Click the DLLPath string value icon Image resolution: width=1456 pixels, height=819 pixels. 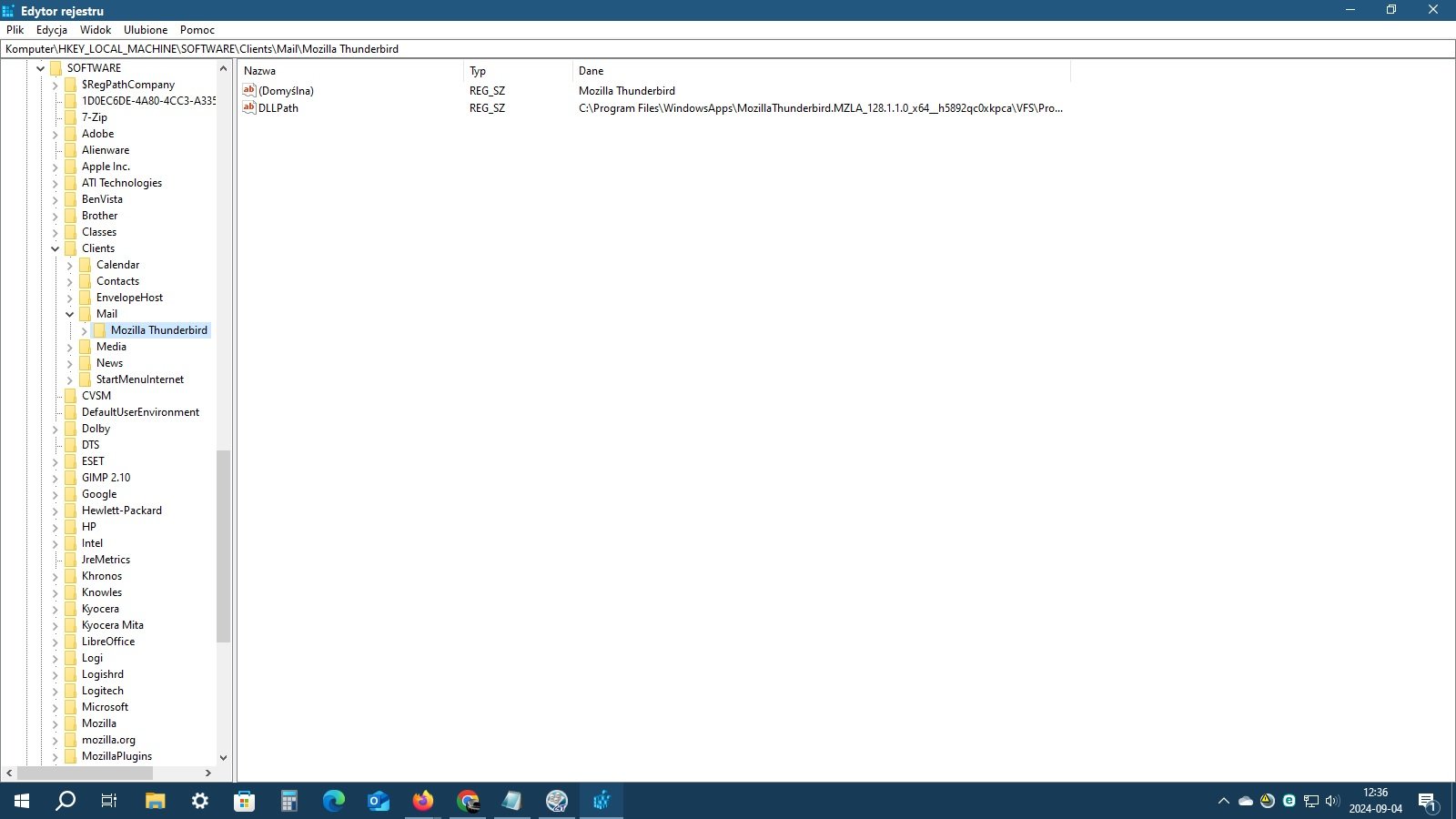coord(249,107)
